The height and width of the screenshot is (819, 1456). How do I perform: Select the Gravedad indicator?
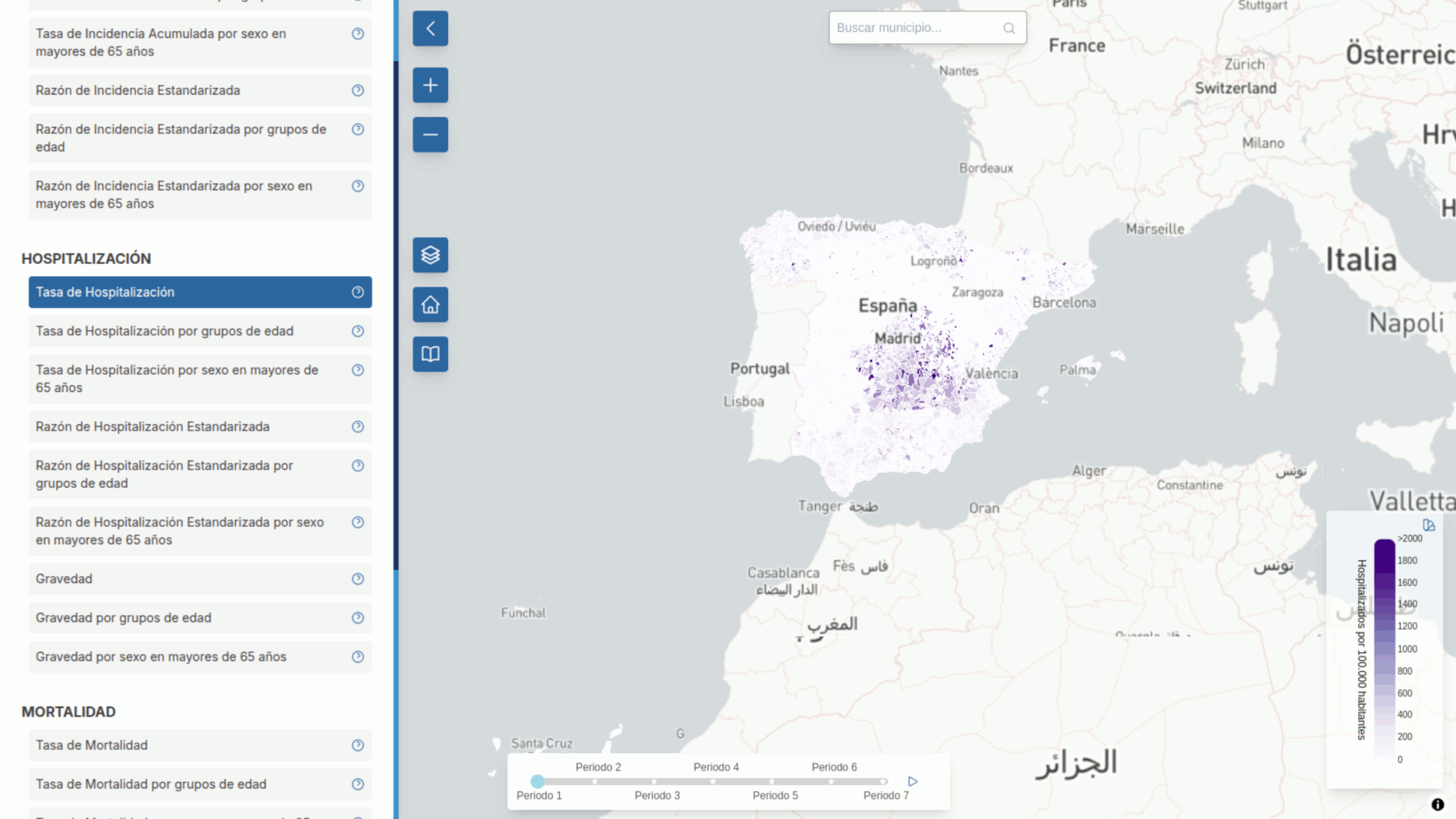click(x=200, y=579)
